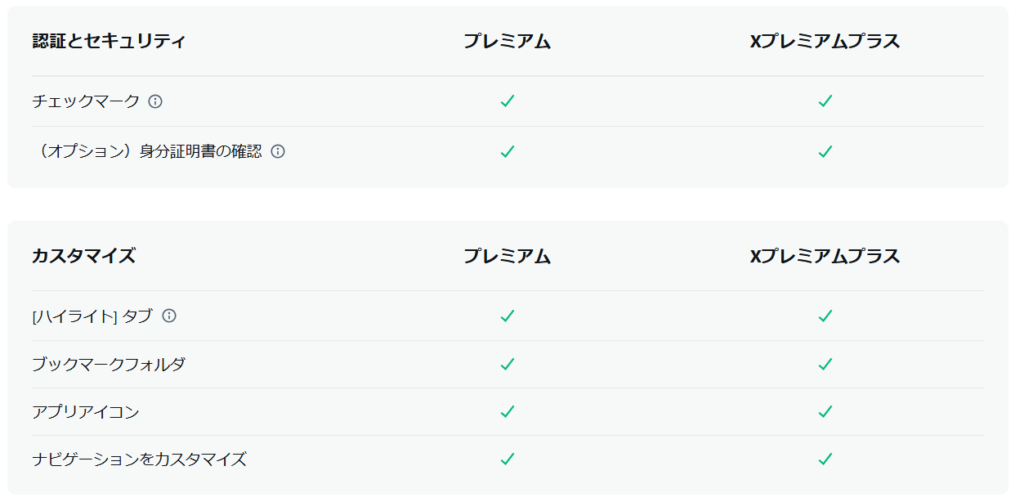
Task: Click the チェックマーク feature label
Action: (86, 101)
